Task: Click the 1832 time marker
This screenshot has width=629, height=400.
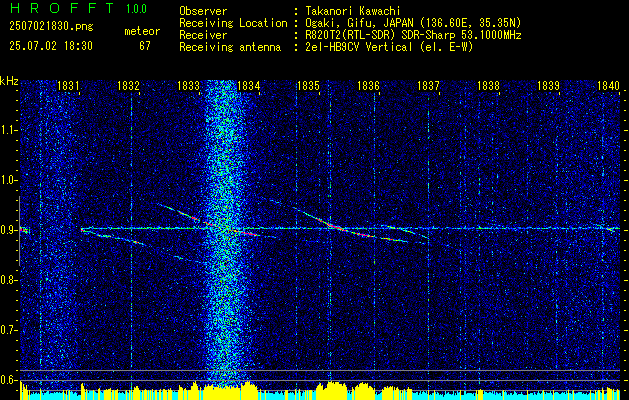Action: 128,85
